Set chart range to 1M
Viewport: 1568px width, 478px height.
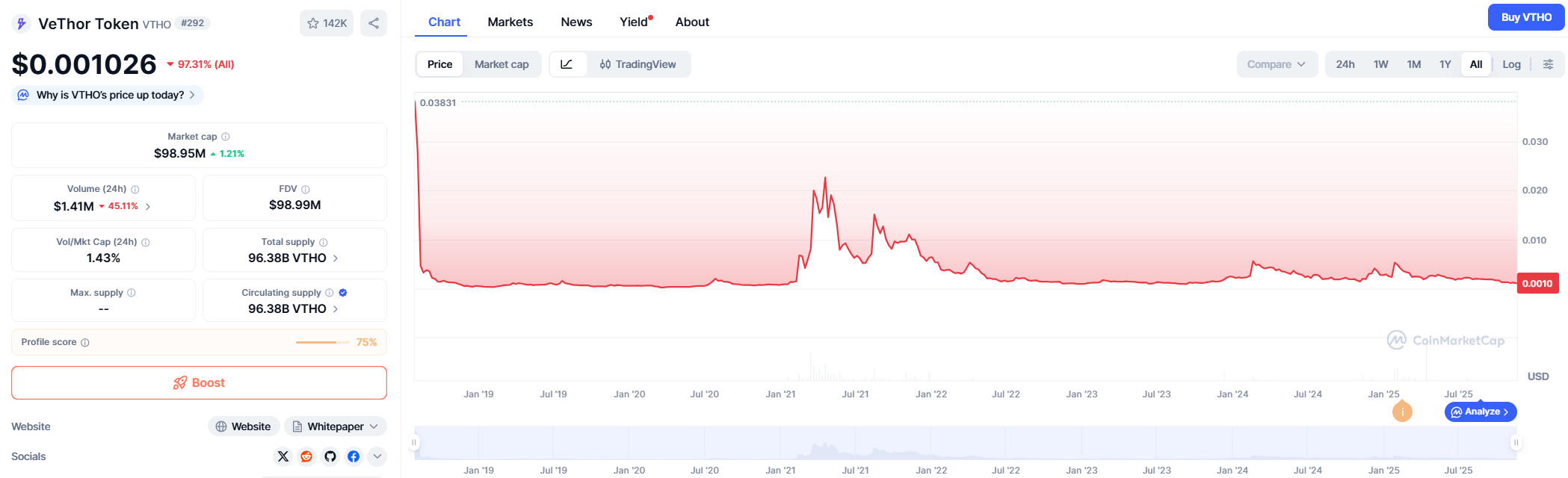tap(1413, 64)
